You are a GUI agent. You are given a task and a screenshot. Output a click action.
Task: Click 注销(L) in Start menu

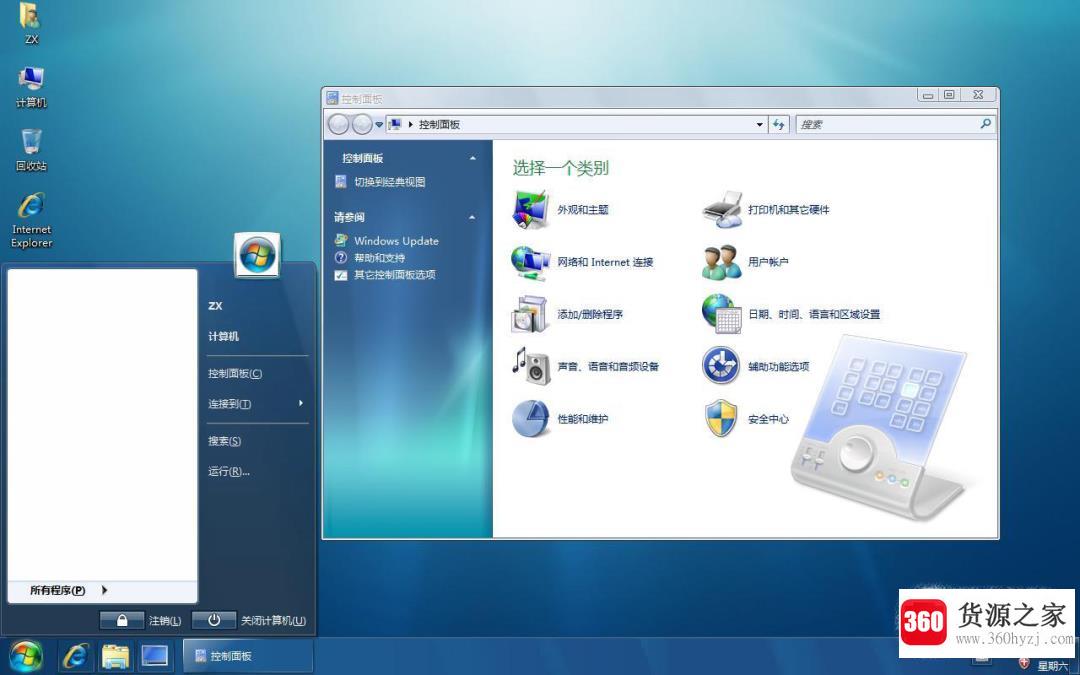click(x=165, y=621)
